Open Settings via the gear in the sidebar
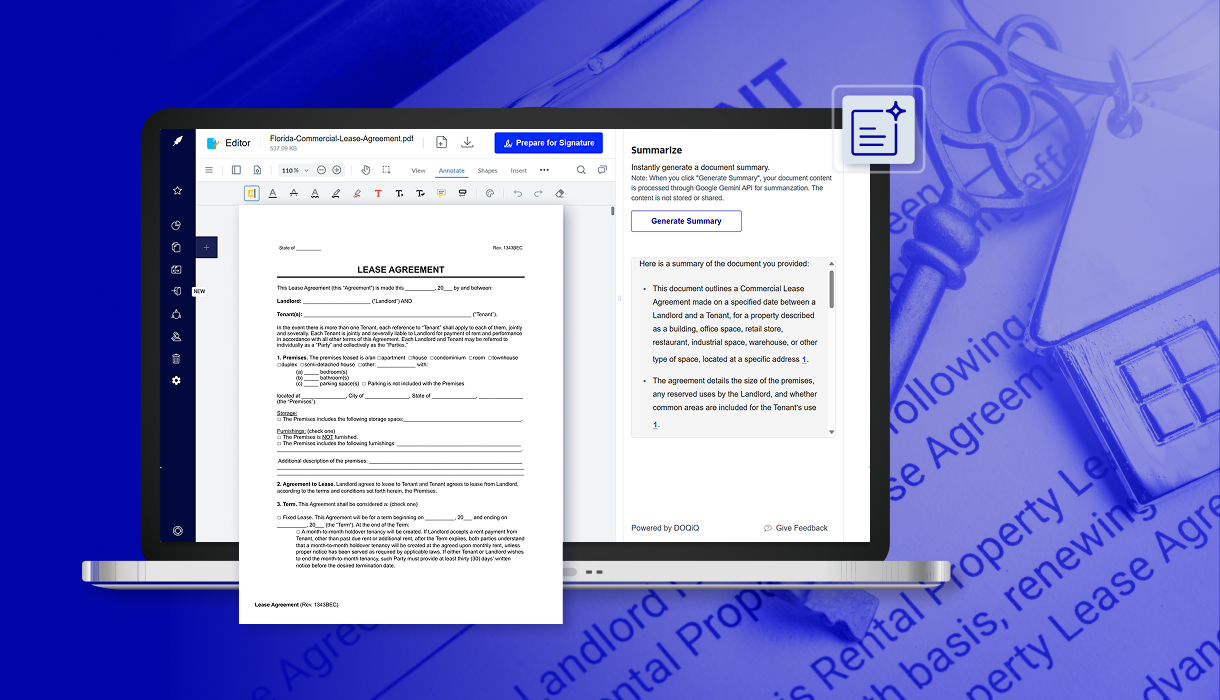Viewport: 1220px width, 700px height. pos(176,380)
